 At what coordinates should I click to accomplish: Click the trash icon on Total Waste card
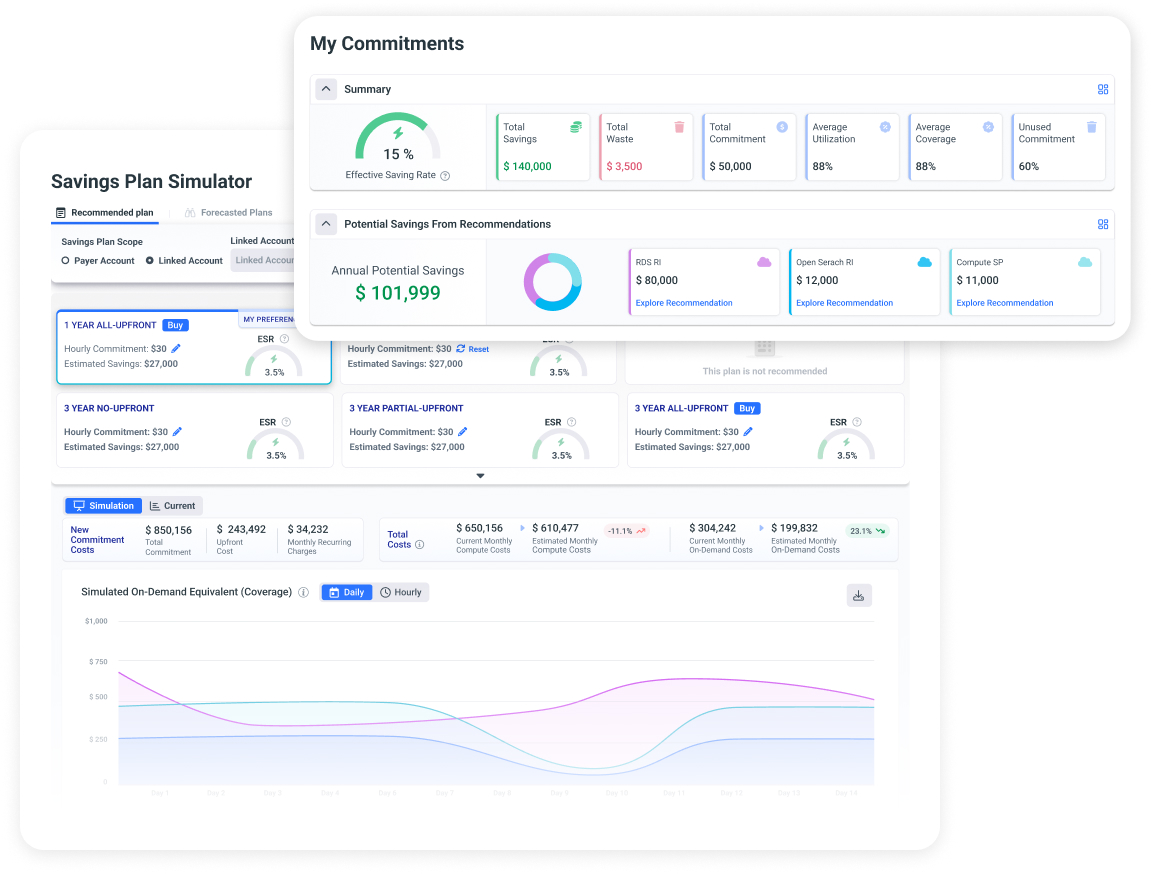pyautogui.click(x=678, y=126)
